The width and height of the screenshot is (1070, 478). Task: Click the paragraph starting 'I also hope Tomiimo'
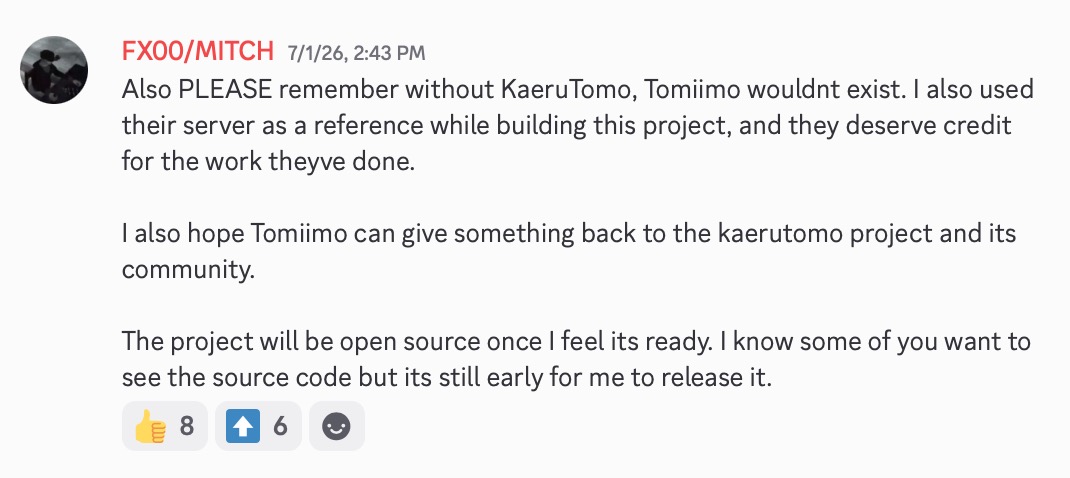pos(569,251)
